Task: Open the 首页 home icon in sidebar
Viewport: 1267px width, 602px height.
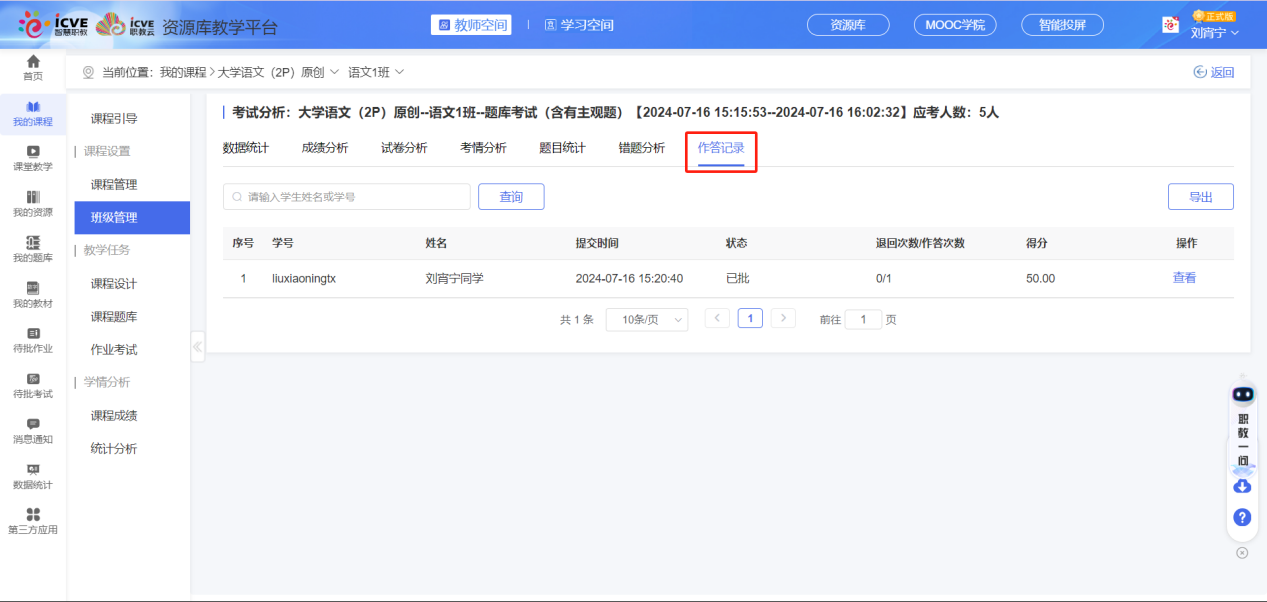Action: pos(33,68)
